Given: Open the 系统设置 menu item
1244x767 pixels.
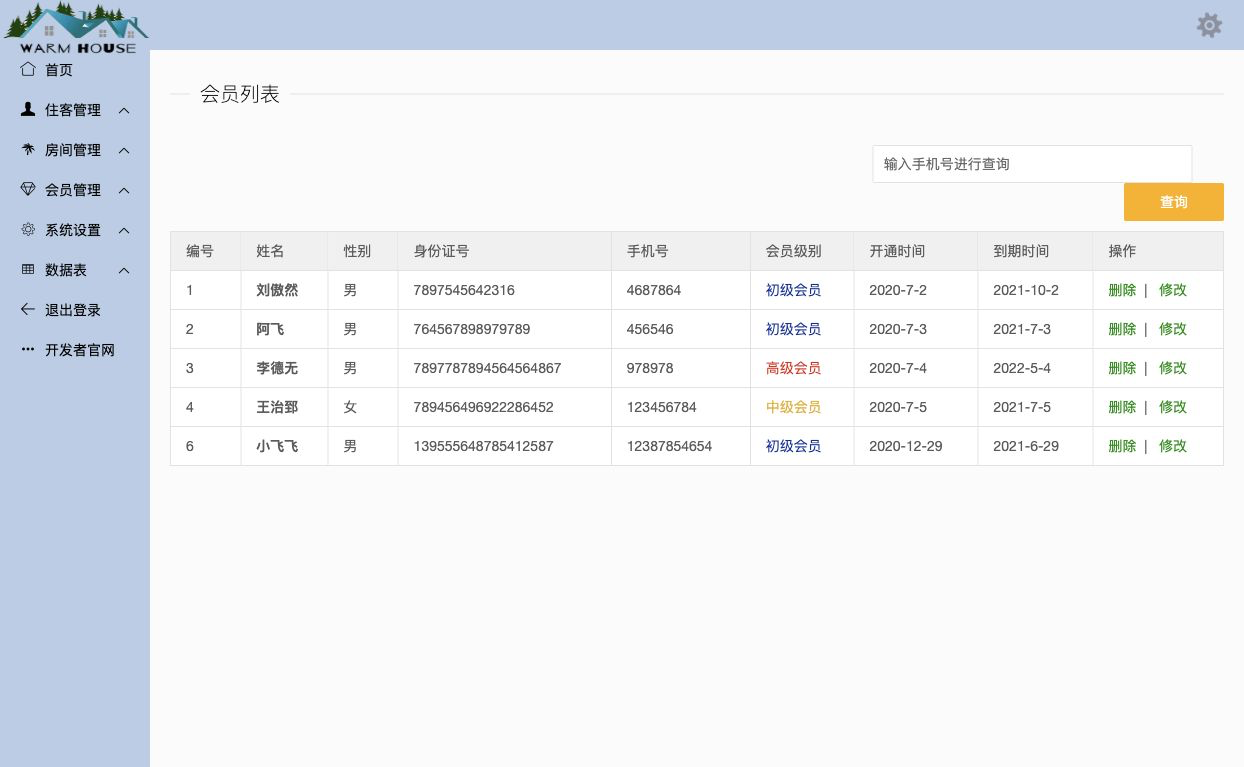Looking at the screenshot, I should pos(75,230).
